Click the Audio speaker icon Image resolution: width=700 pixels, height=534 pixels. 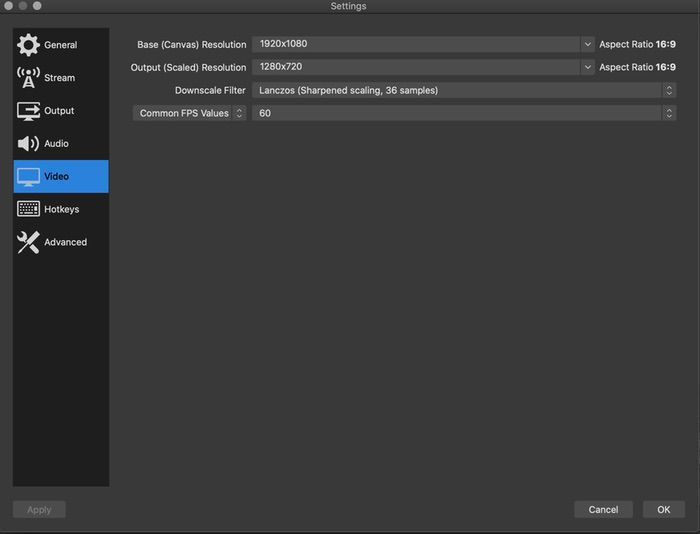pyautogui.click(x=28, y=143)
